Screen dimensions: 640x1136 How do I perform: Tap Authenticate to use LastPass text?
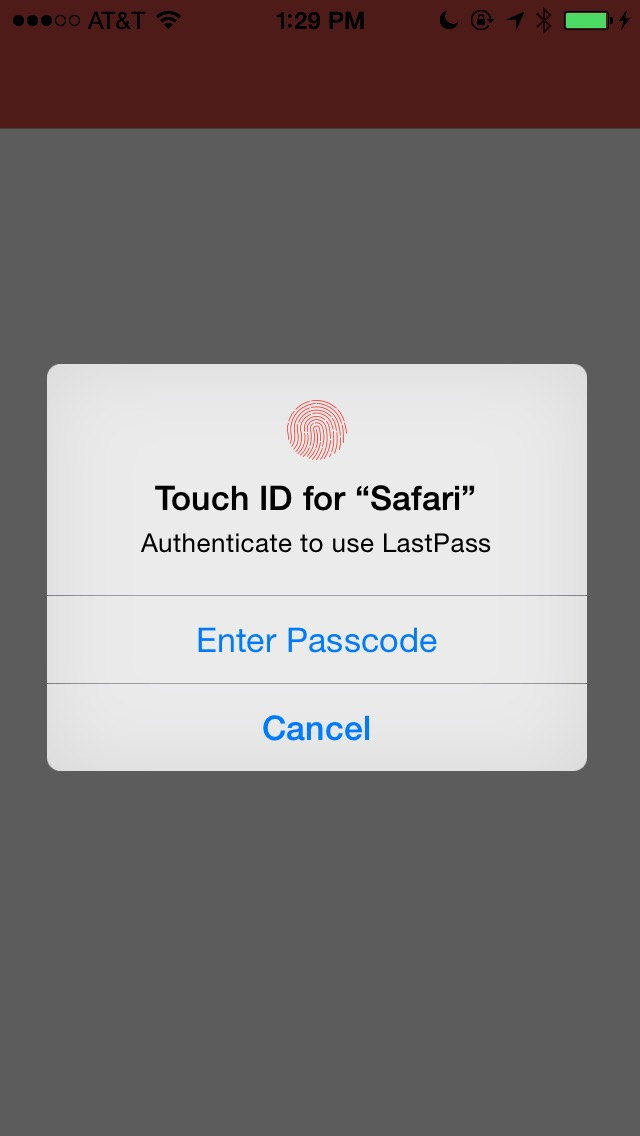coord(316,543)
